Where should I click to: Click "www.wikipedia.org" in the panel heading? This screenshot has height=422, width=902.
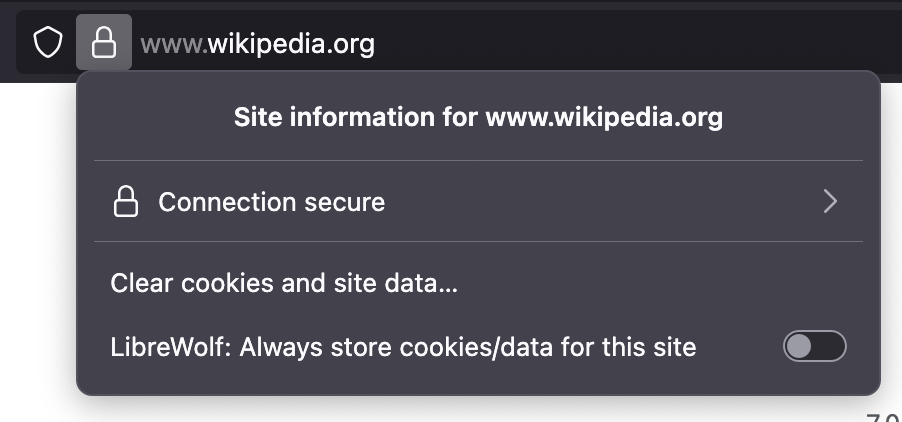(604, 118)
